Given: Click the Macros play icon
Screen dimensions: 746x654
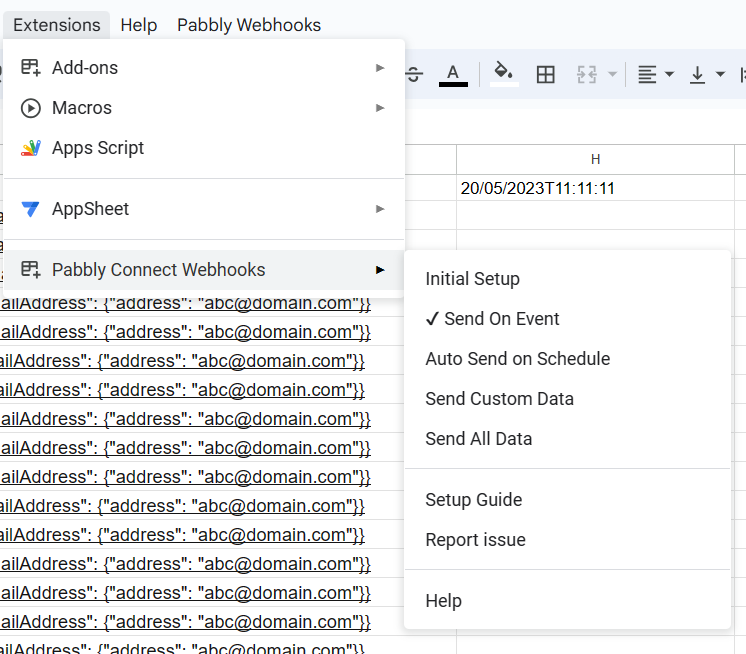Looking at the screenshot, I should (x=31, y=108).
